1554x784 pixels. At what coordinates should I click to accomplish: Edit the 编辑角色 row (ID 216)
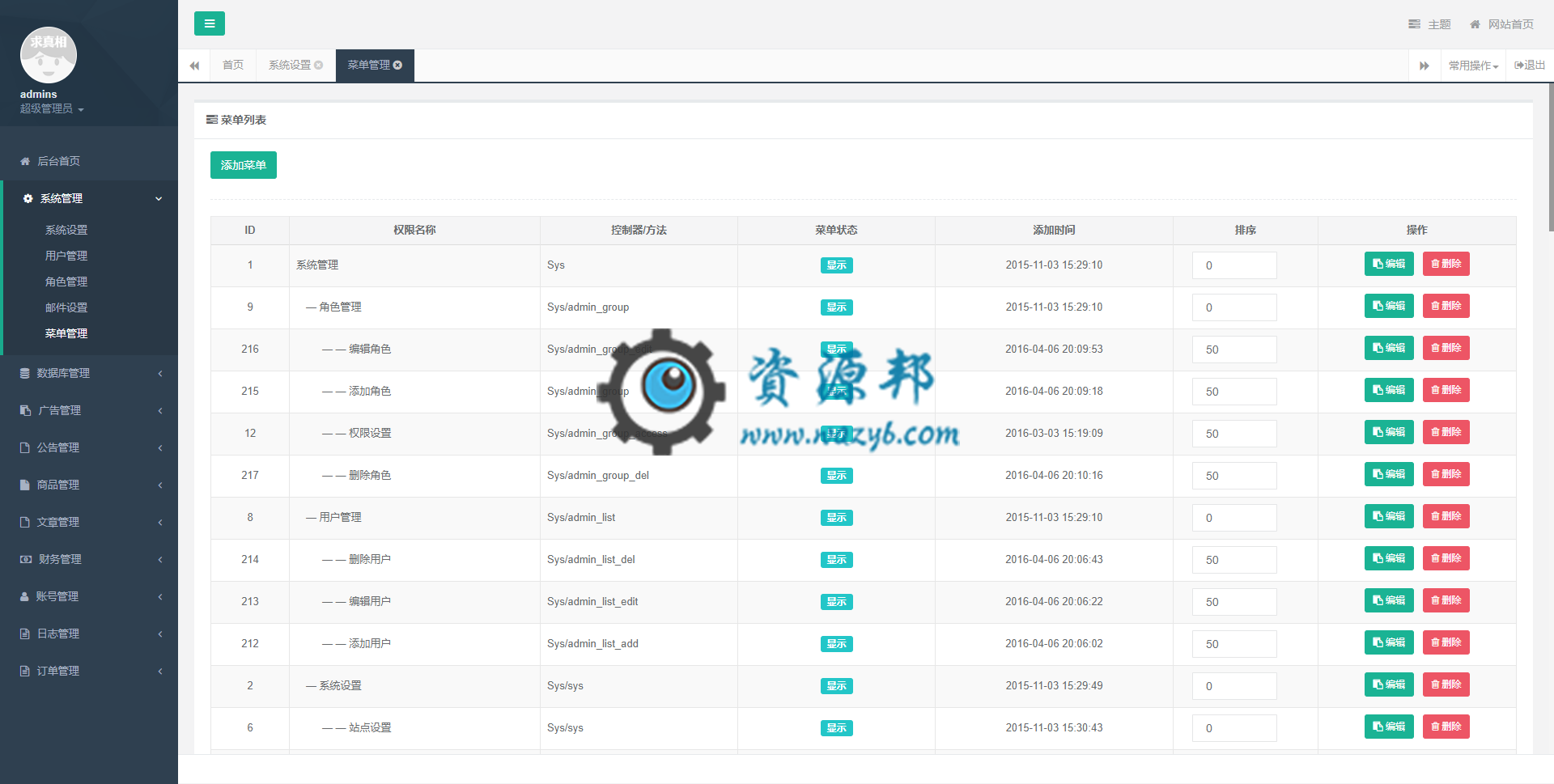point(1389,348)
